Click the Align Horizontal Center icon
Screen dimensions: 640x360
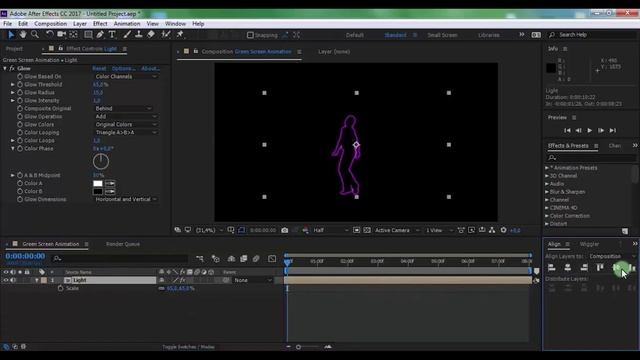(x=568, y=267)
